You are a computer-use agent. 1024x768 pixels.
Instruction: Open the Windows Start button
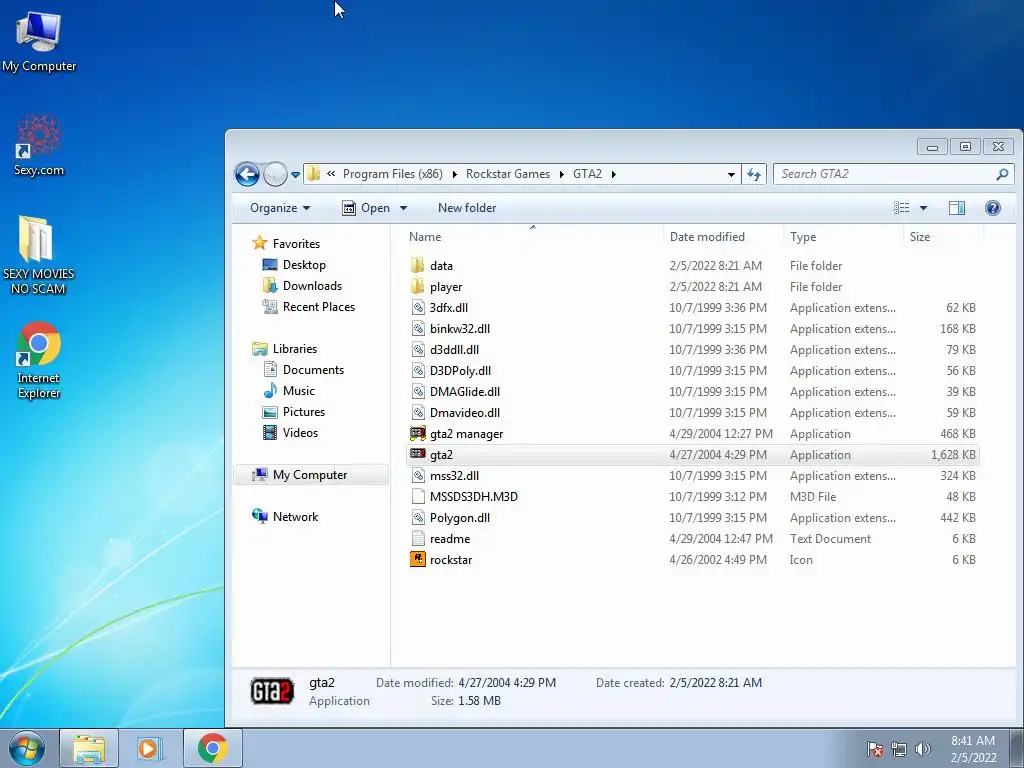click(x=27, y=748)
